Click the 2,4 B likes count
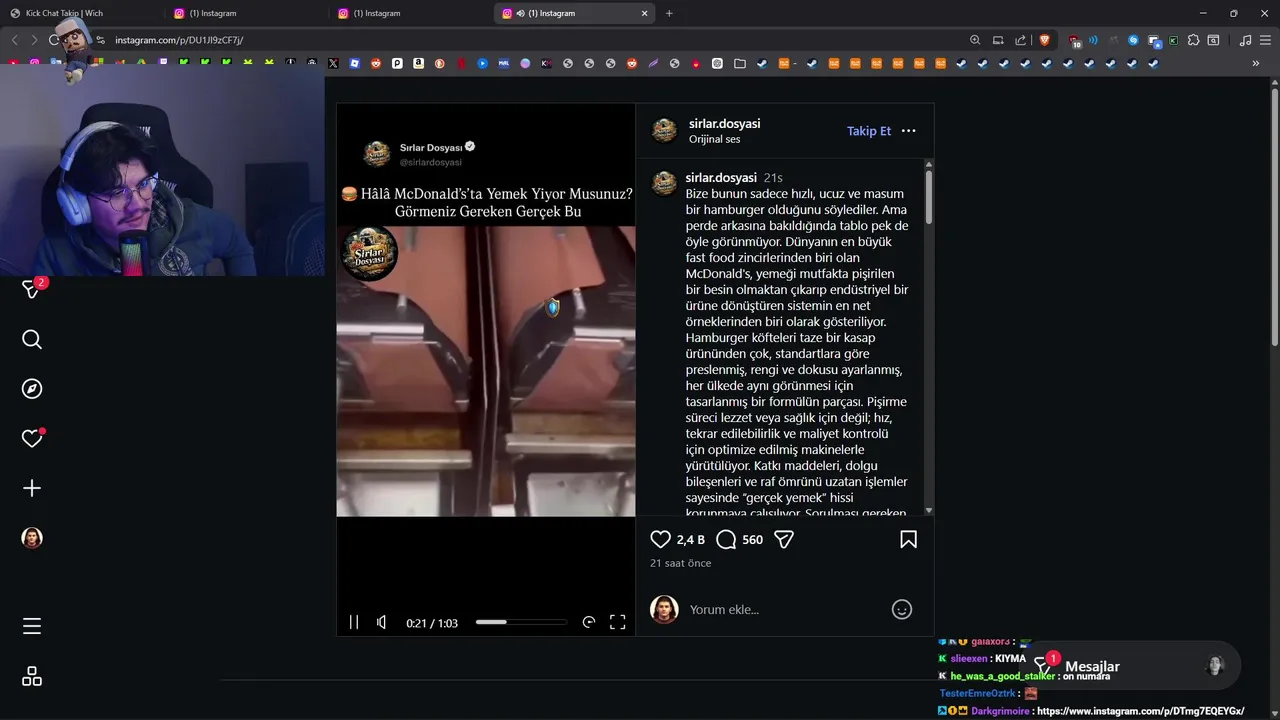The image size is (1280, 720). click(690, 539)
